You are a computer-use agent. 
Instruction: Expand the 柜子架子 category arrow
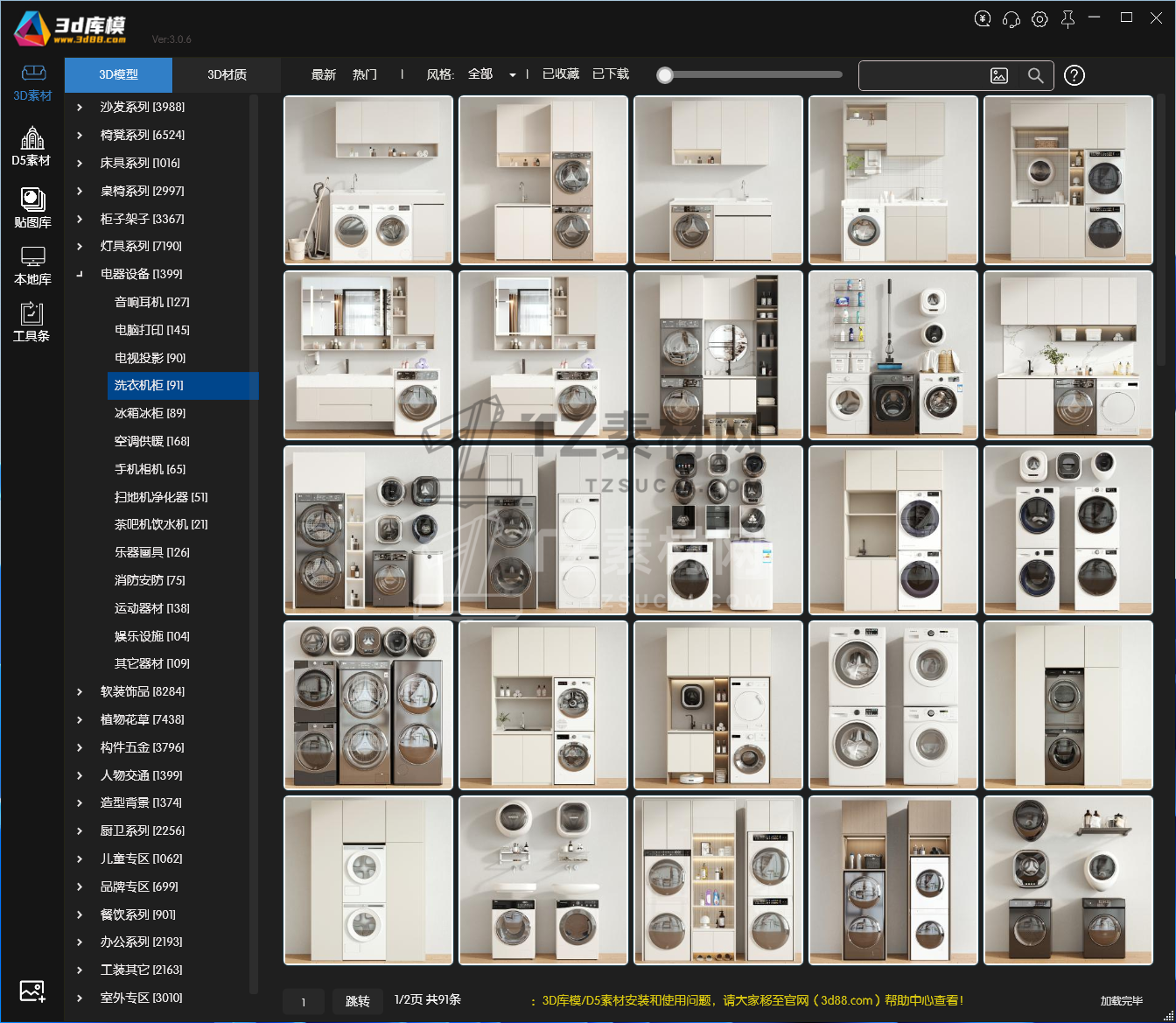pos(80,219)
